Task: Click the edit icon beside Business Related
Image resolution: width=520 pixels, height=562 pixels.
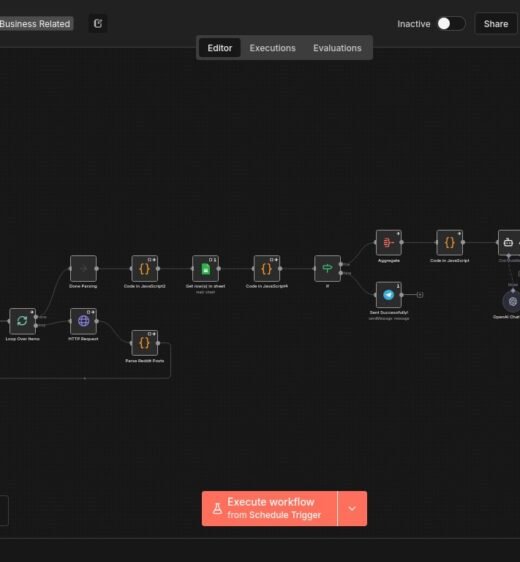Action: coord(97,24)
